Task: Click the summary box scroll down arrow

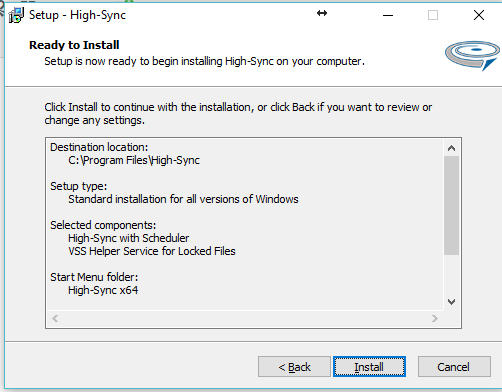Action: click(x=451, y=302)
